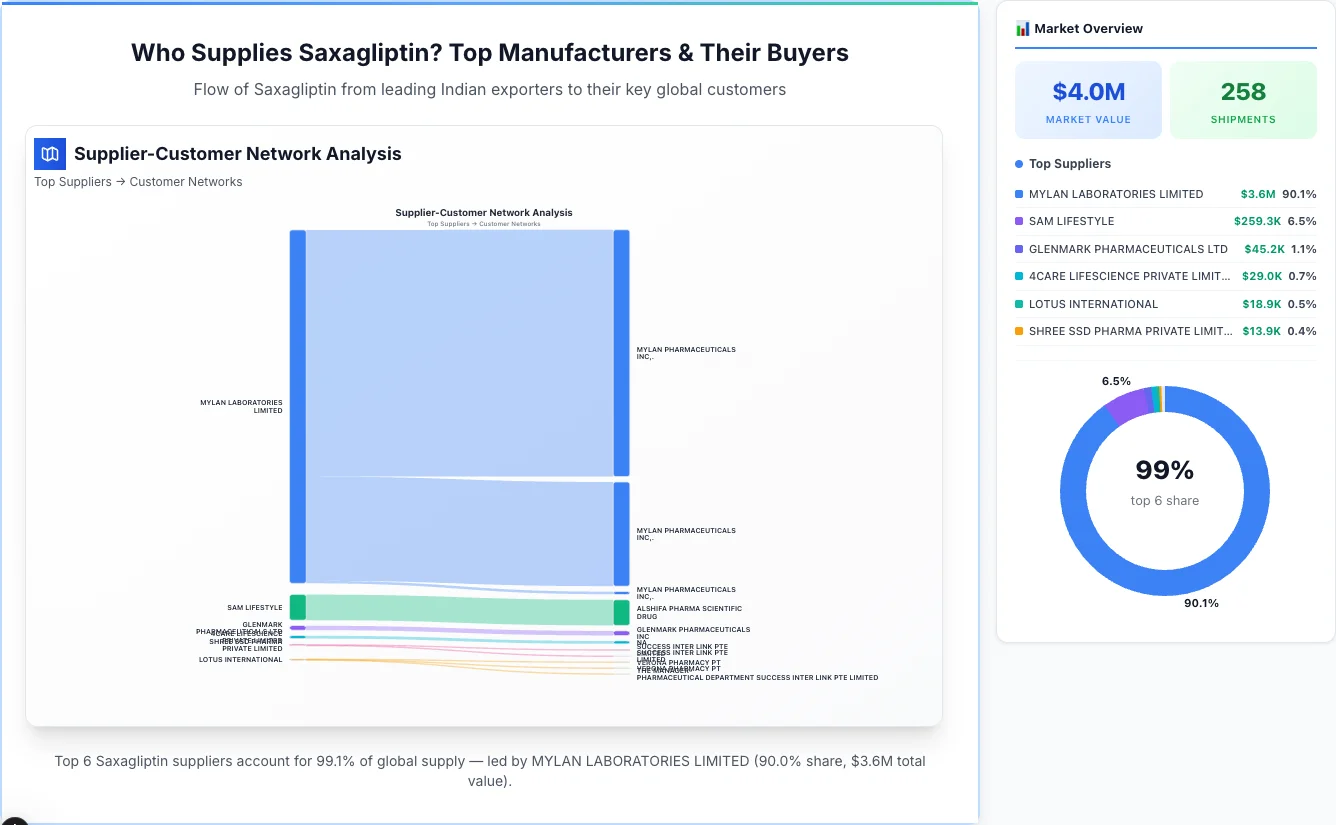Click the blue book icon on Supplier-Customer Network Analysis

click(49, 154)
